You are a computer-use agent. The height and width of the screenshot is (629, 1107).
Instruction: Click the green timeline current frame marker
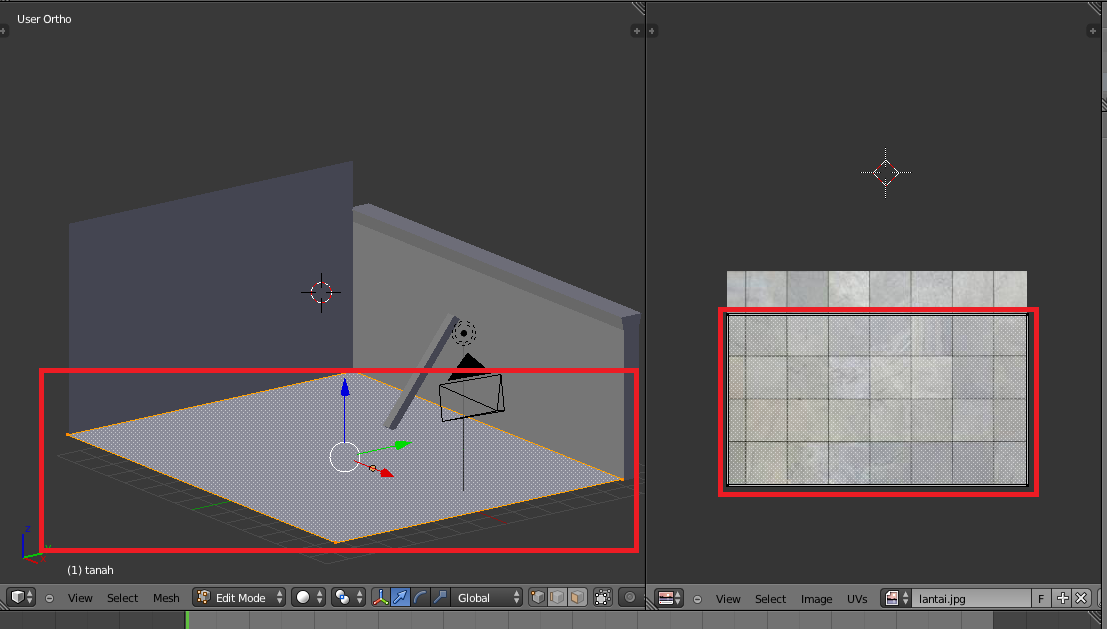[187, 620]
